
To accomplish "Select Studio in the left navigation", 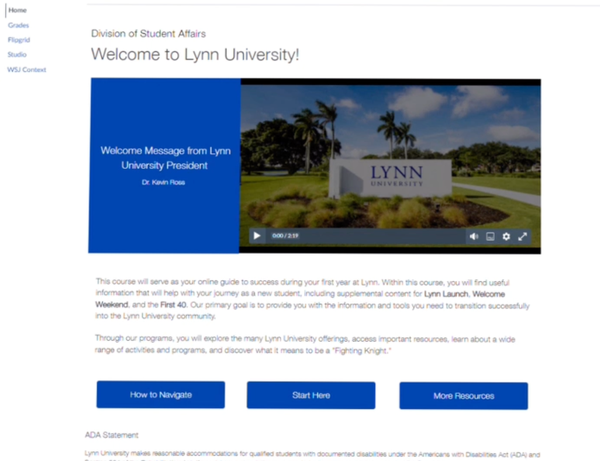I will (x=17, y=54).
